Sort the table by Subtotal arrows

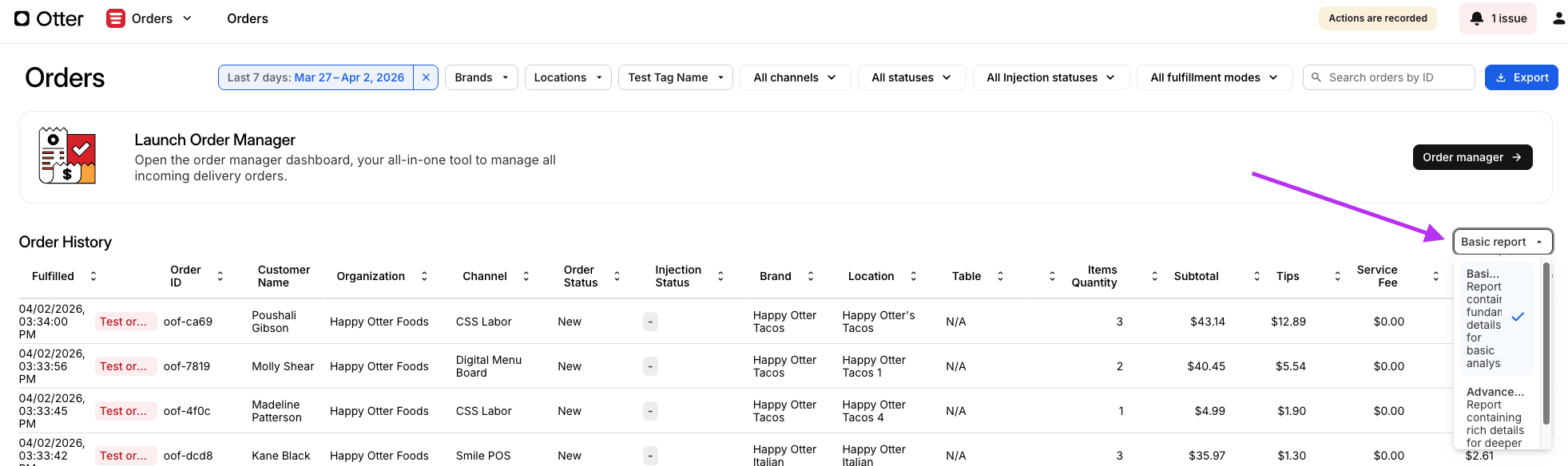(1256, 276)
